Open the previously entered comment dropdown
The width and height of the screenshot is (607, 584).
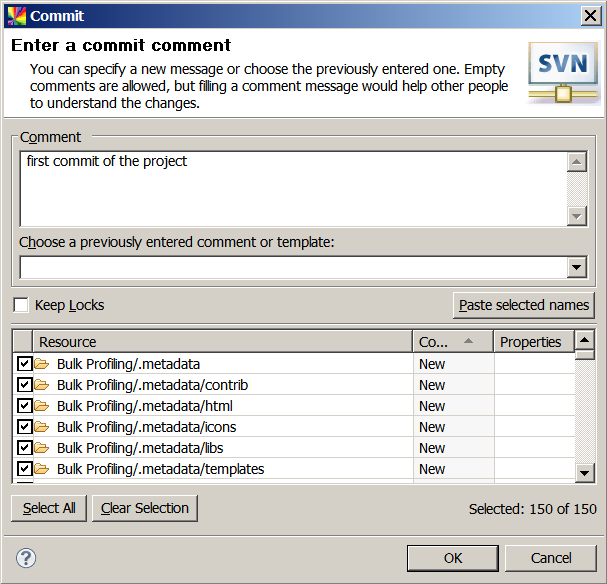[576, 268]
